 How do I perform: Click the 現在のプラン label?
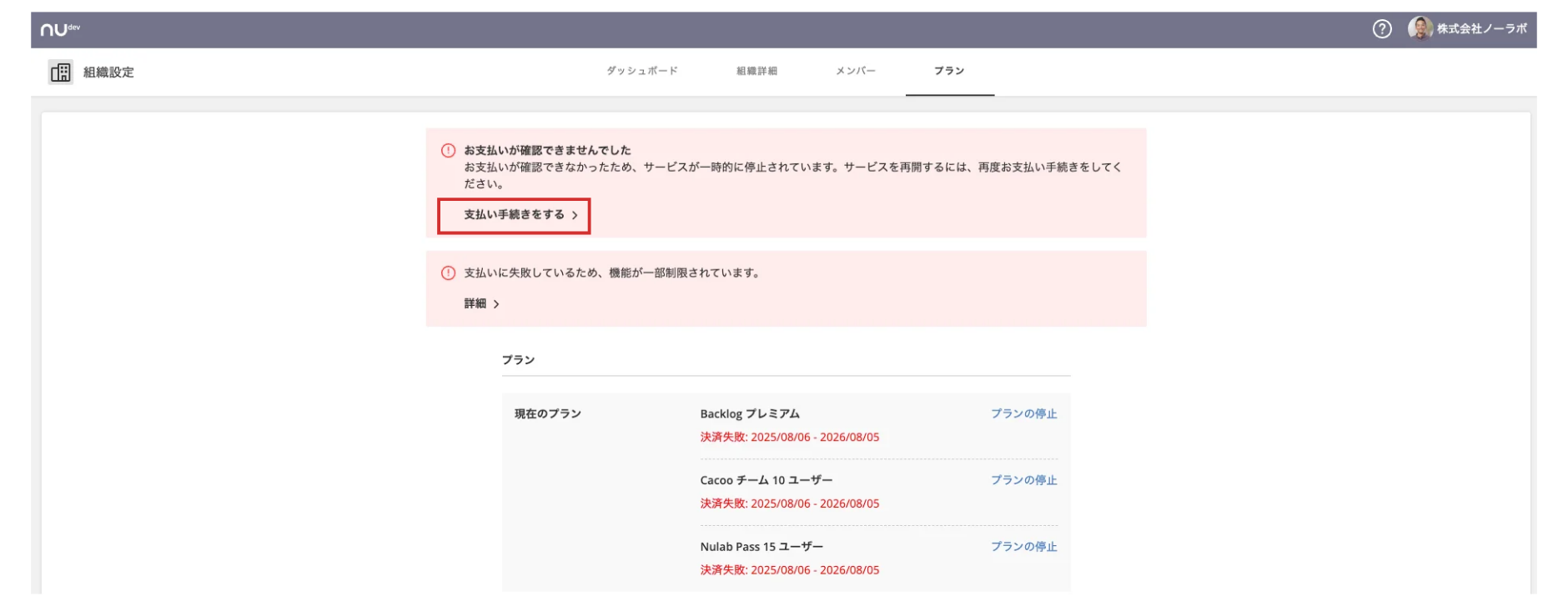coord(547,414)
